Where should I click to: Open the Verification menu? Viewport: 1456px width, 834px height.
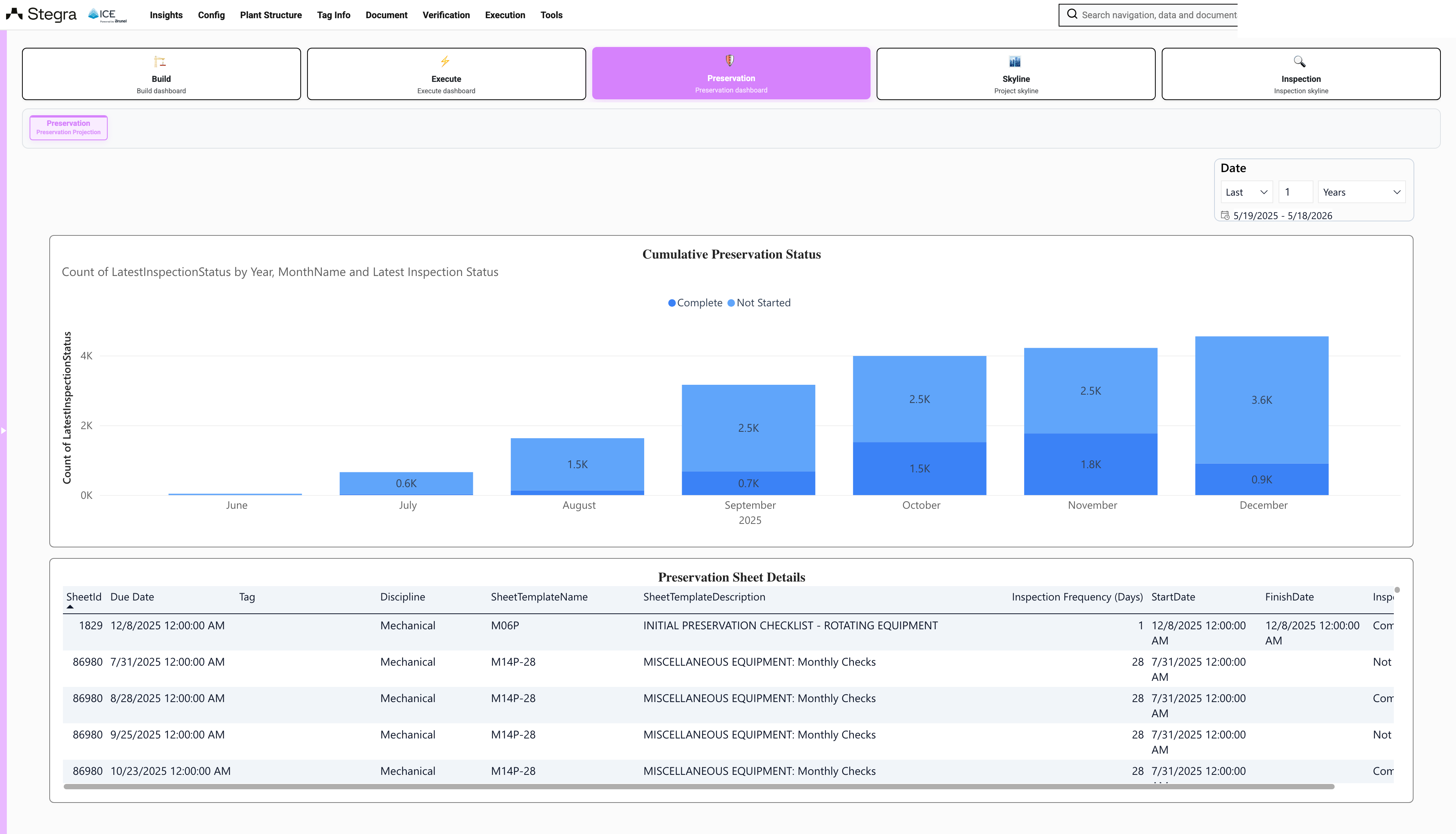point(446,15)
